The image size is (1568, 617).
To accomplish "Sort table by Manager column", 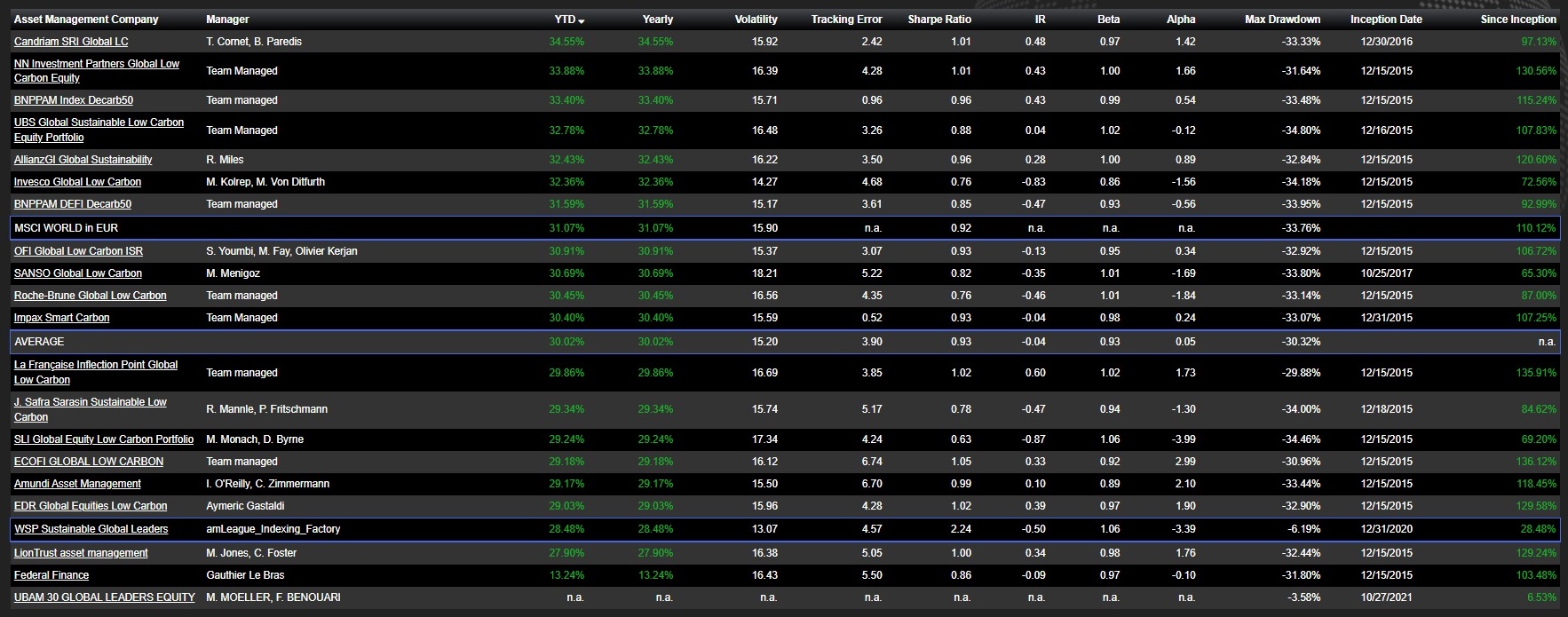I will pos(227,20).
